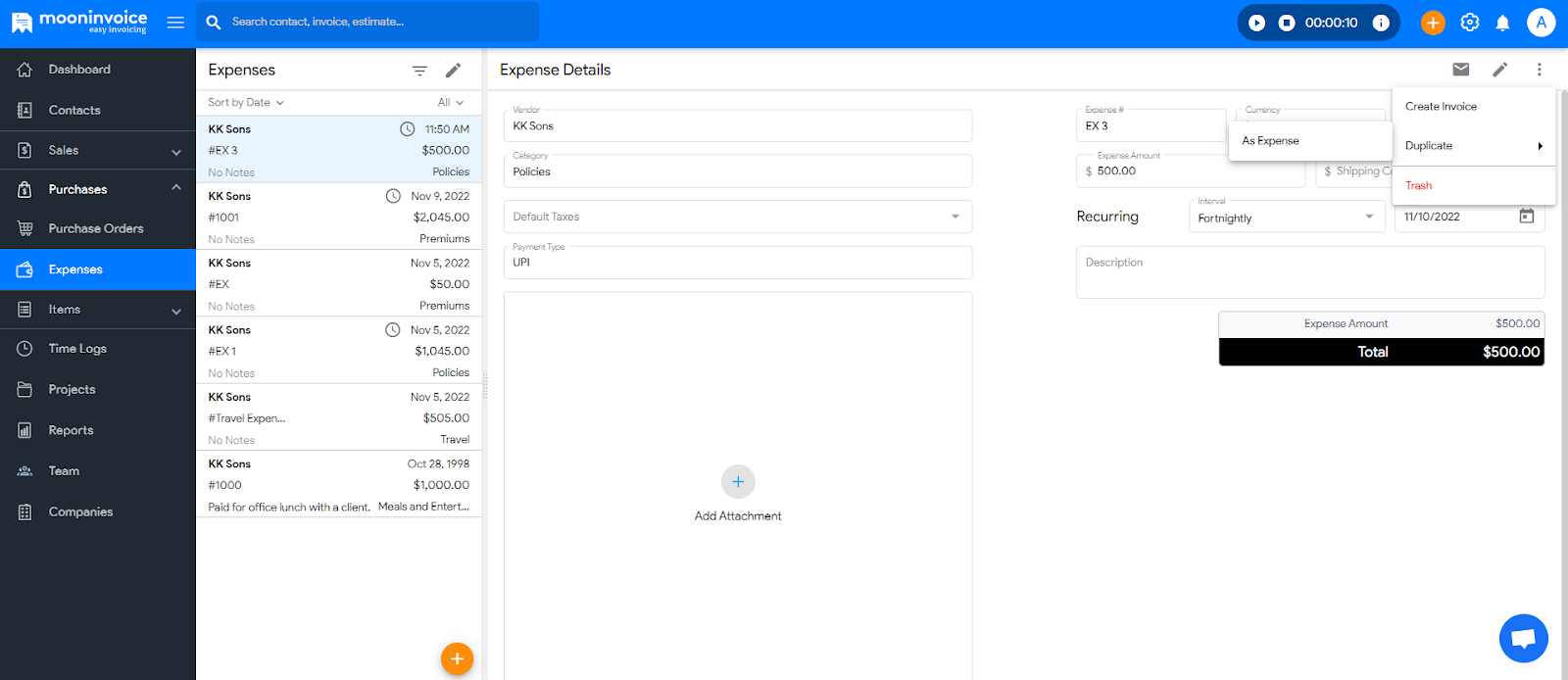1568x680 pixels.
Task: Start the timer with the play button
Action: point(1257,23)
